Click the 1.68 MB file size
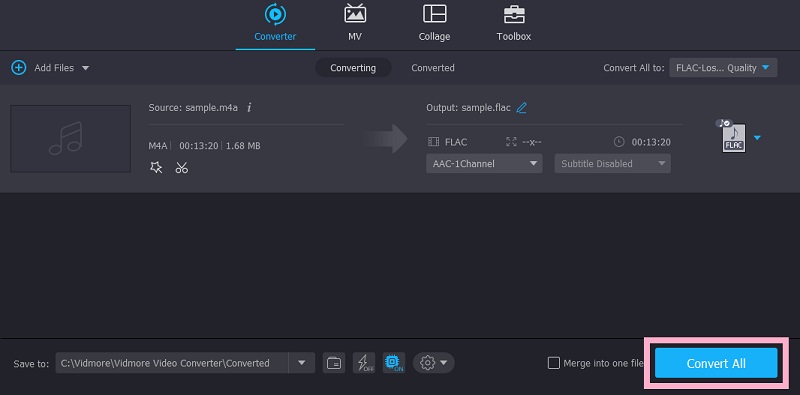Viewport: 800px width, 395px height. click(x=243, y=145)
